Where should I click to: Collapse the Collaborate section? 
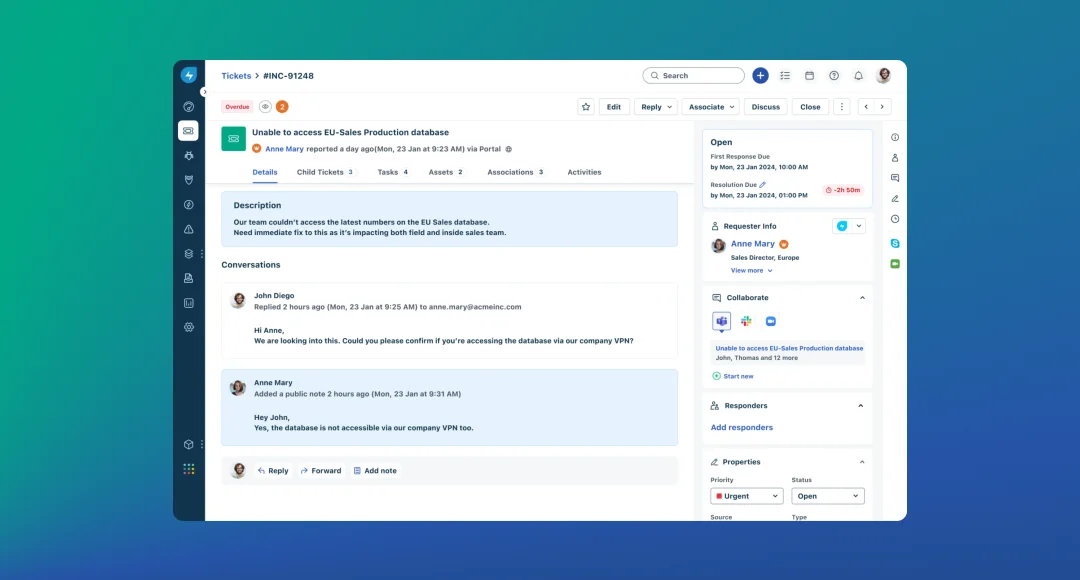click(862, 298)
